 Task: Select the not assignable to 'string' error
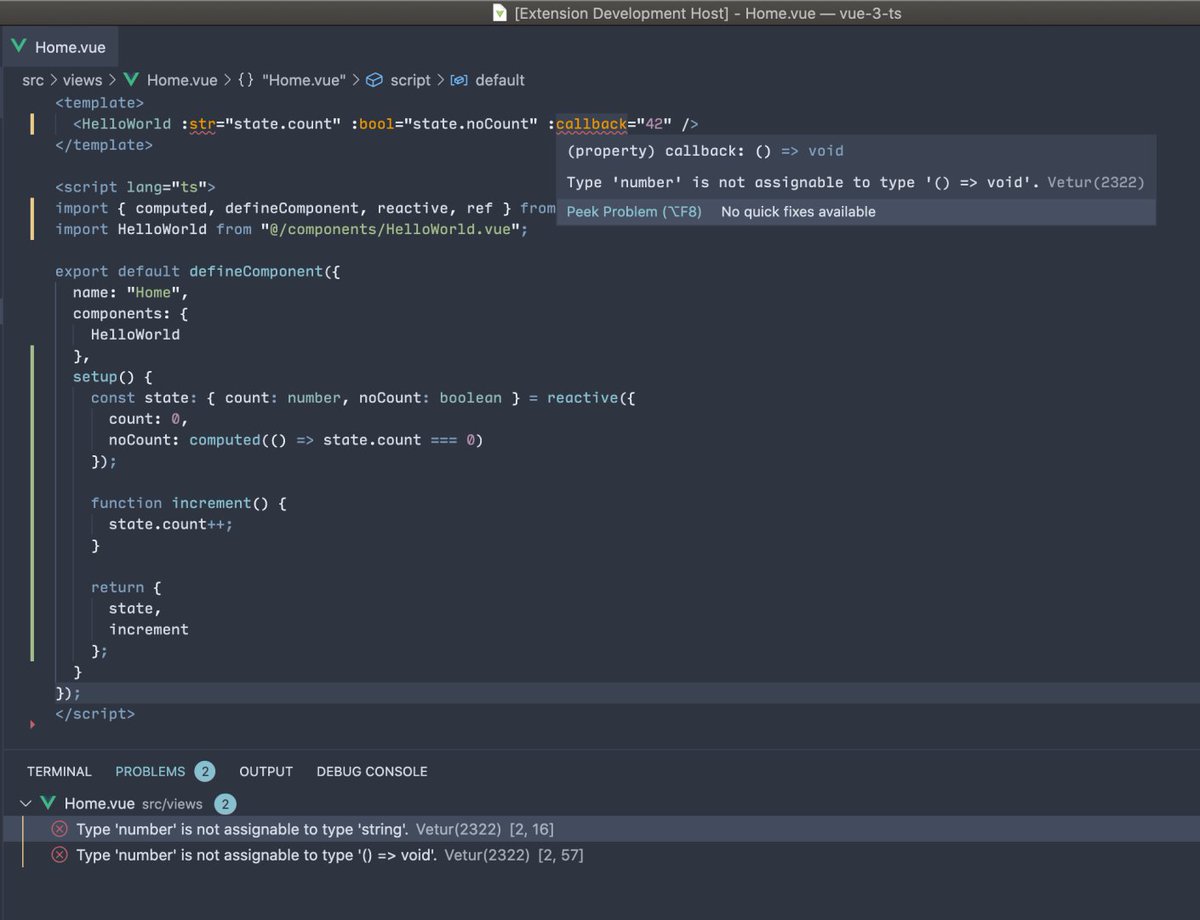pyautogui.click(x=600, y=829)
